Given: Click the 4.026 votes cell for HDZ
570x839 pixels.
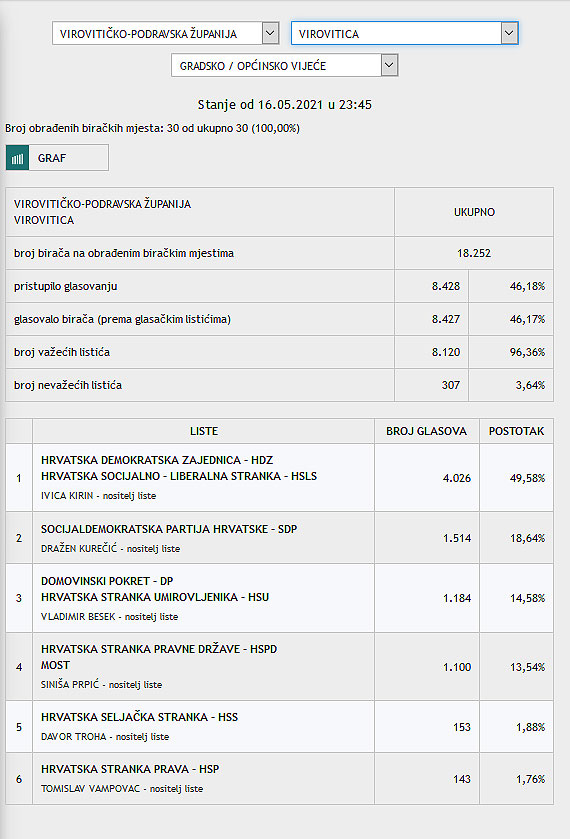Looking at the screenshot, I should [x=427, y=477].
